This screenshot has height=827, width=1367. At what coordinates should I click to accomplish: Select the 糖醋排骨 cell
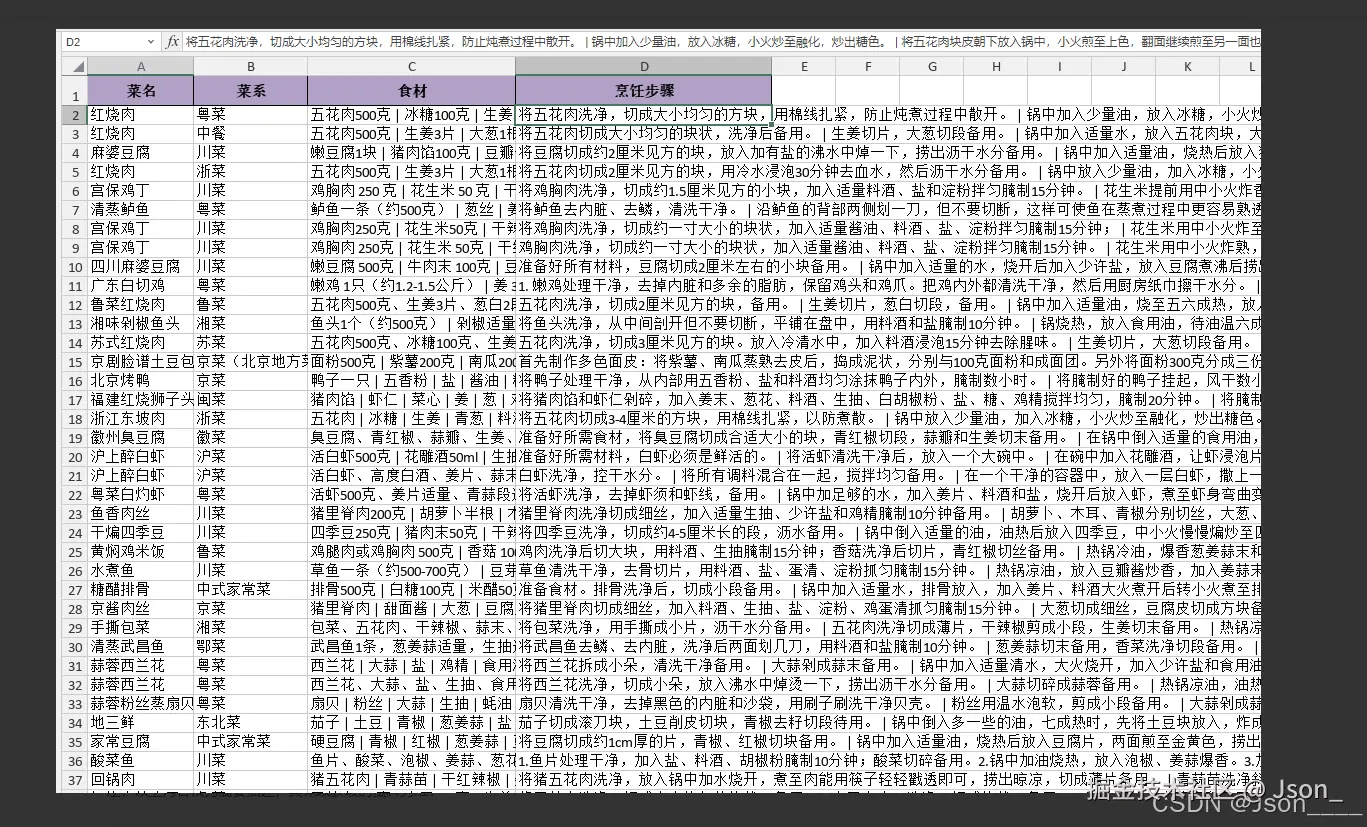pos(140,589)
